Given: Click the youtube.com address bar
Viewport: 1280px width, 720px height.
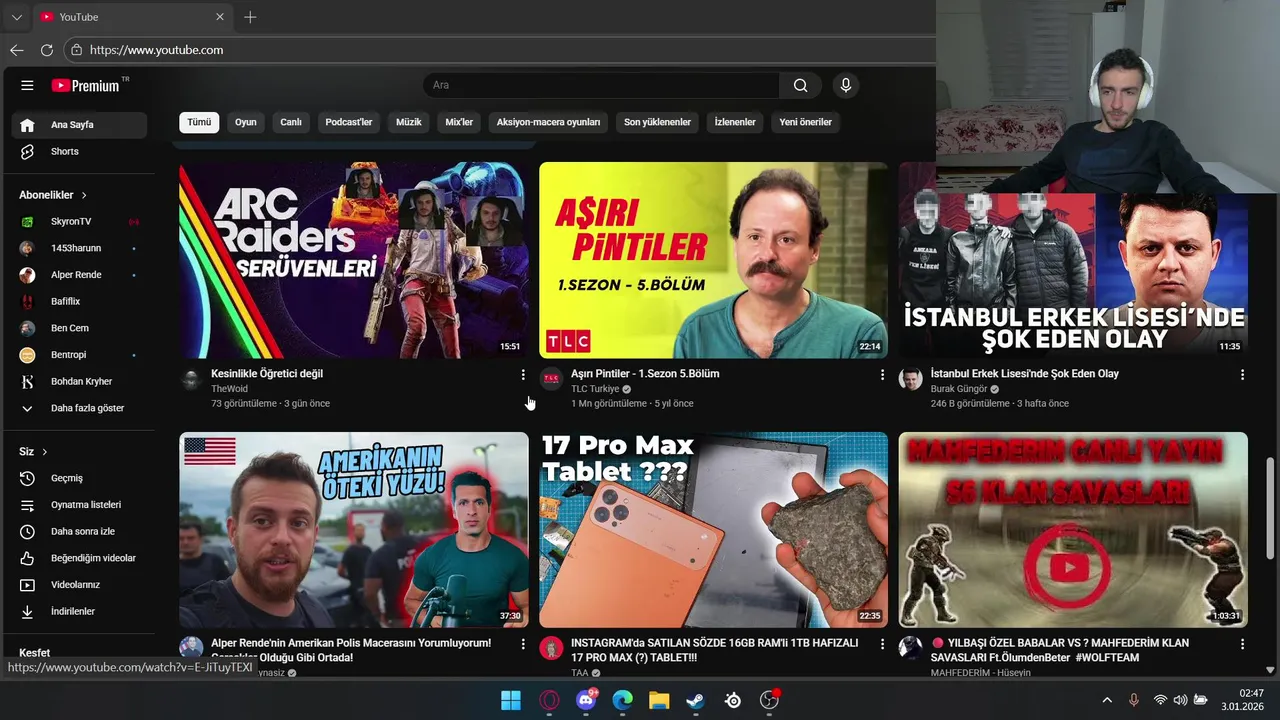Looking at the screenshot, I should point(500,50).
